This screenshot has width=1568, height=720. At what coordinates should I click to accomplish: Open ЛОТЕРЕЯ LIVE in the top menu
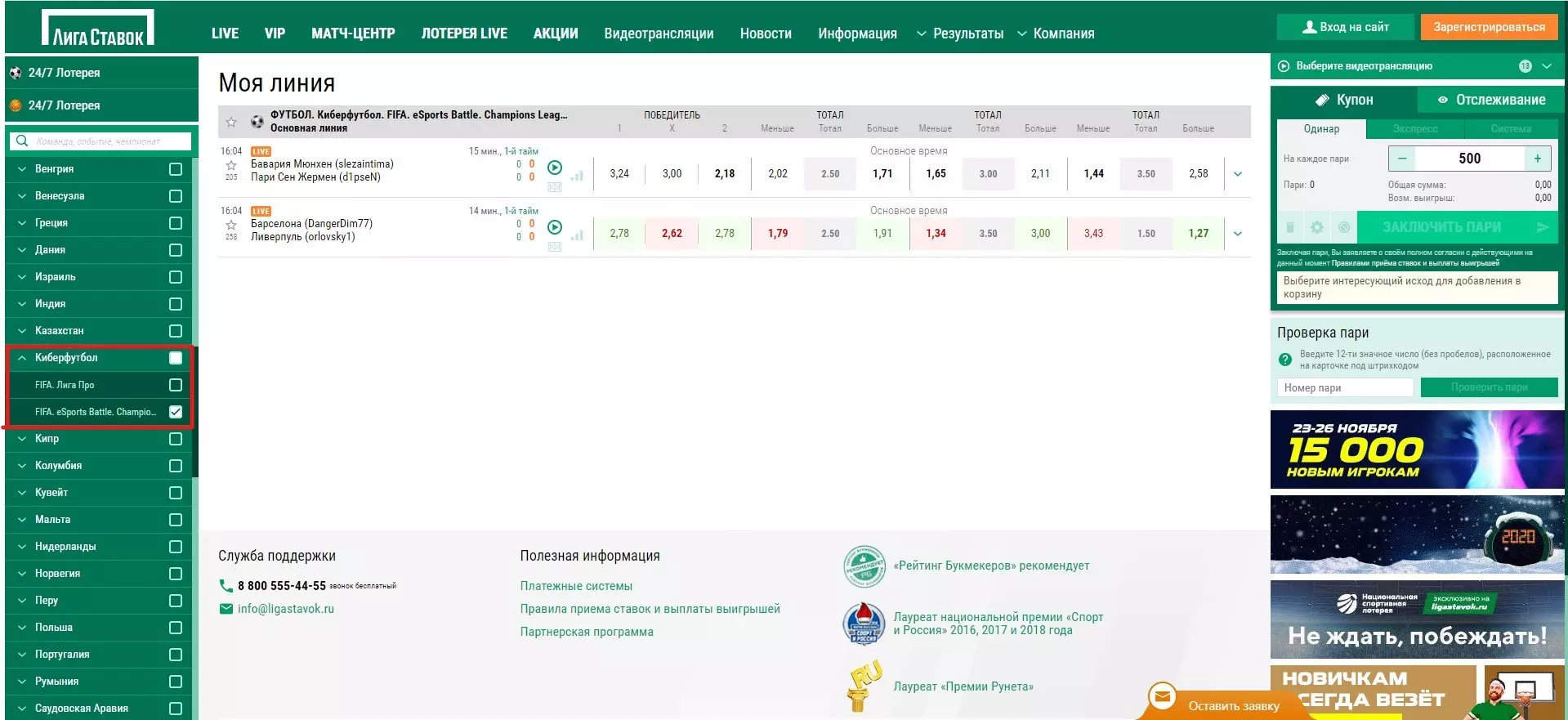coord(464,34)
